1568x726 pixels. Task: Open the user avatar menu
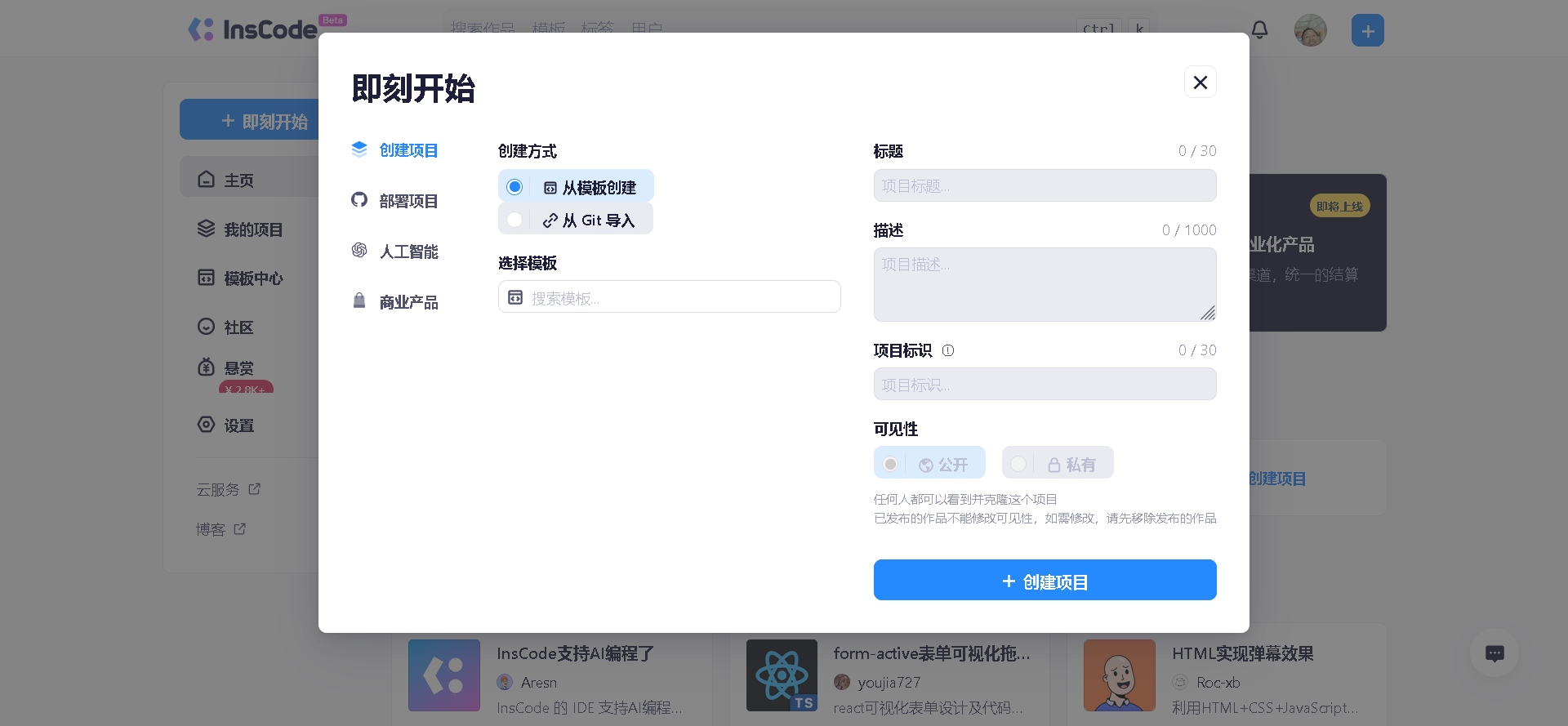pos(1310,30)
